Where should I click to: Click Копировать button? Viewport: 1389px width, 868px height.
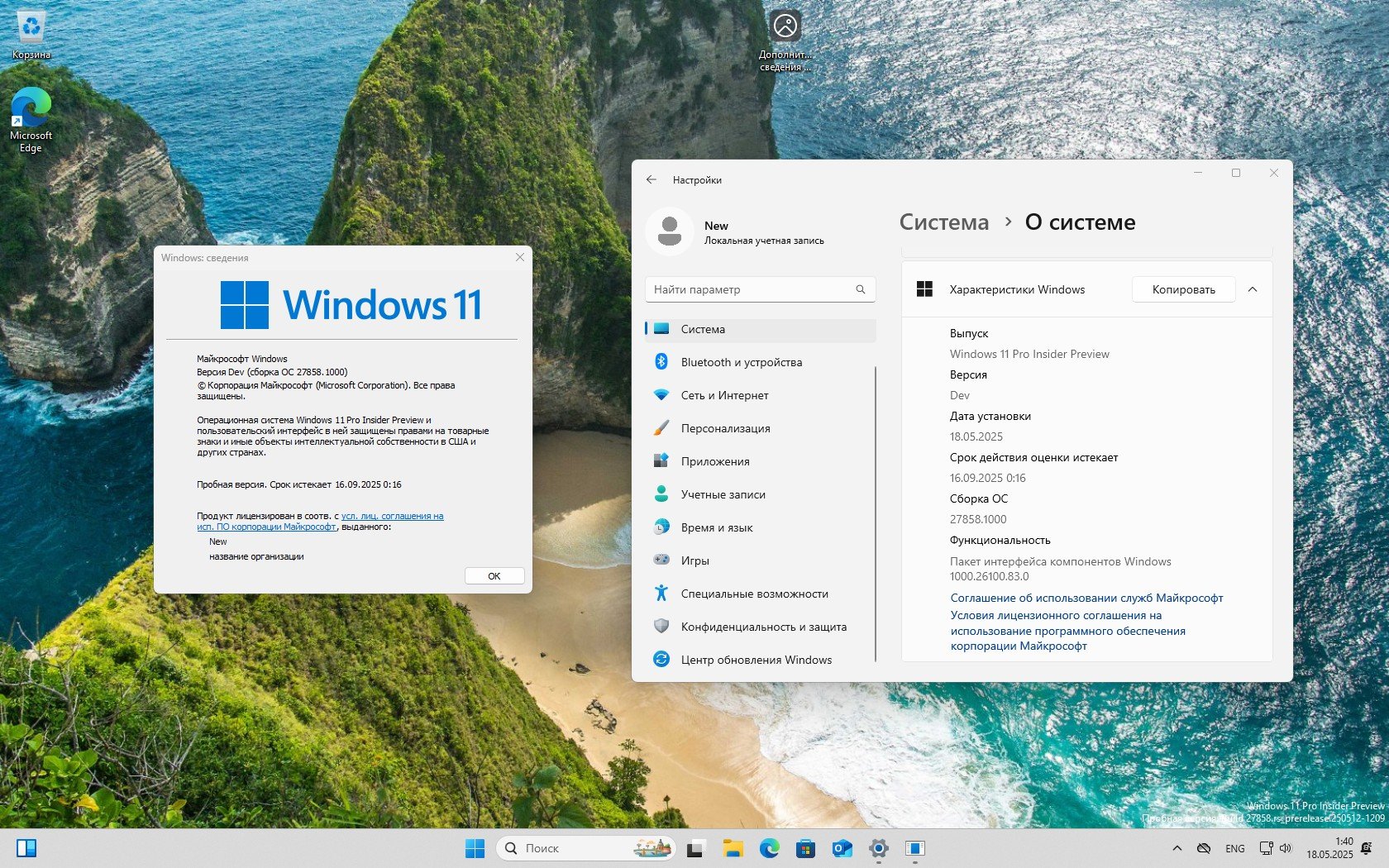click(x=1183, y=289)
